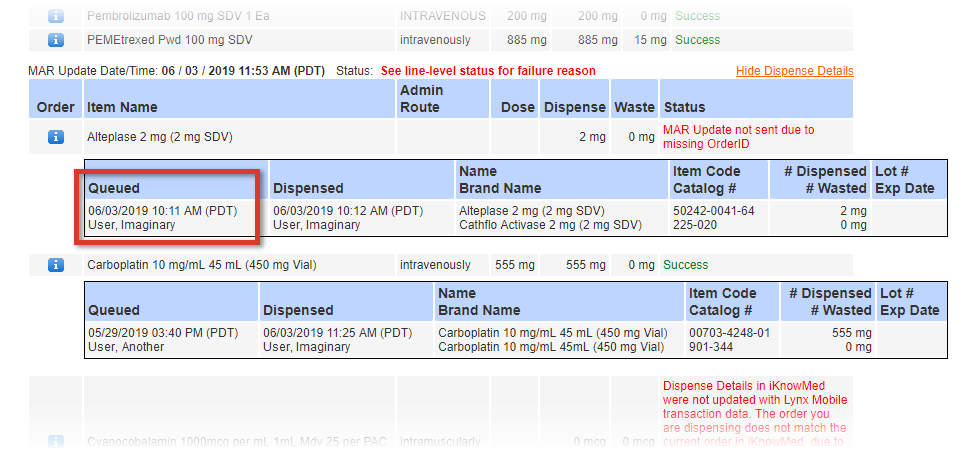Click the Item Name column header
This screenshot has width=978, height=450.
click(x=121, y=107)
